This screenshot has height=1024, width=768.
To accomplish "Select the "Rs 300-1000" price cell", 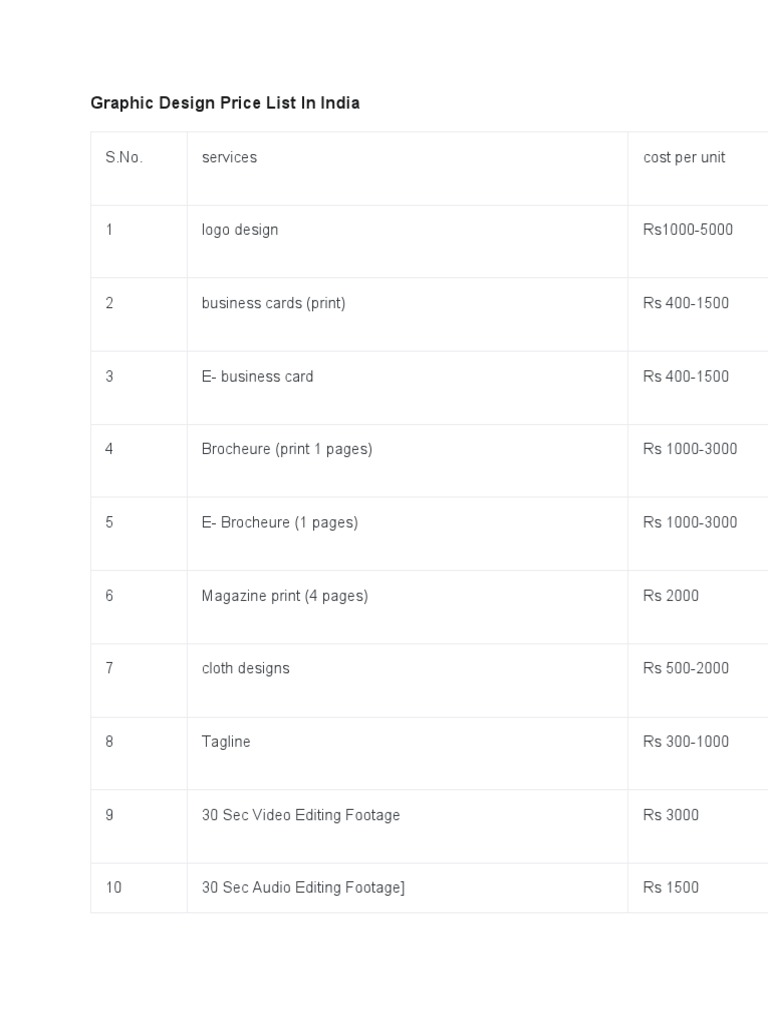I will point(686,742).
